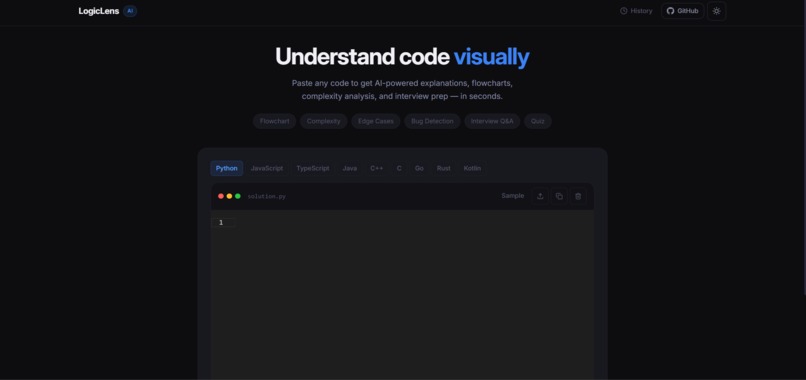The image size is (806, 380).
Task: Click the Flowchart feature chip
Action: (274, 121)
